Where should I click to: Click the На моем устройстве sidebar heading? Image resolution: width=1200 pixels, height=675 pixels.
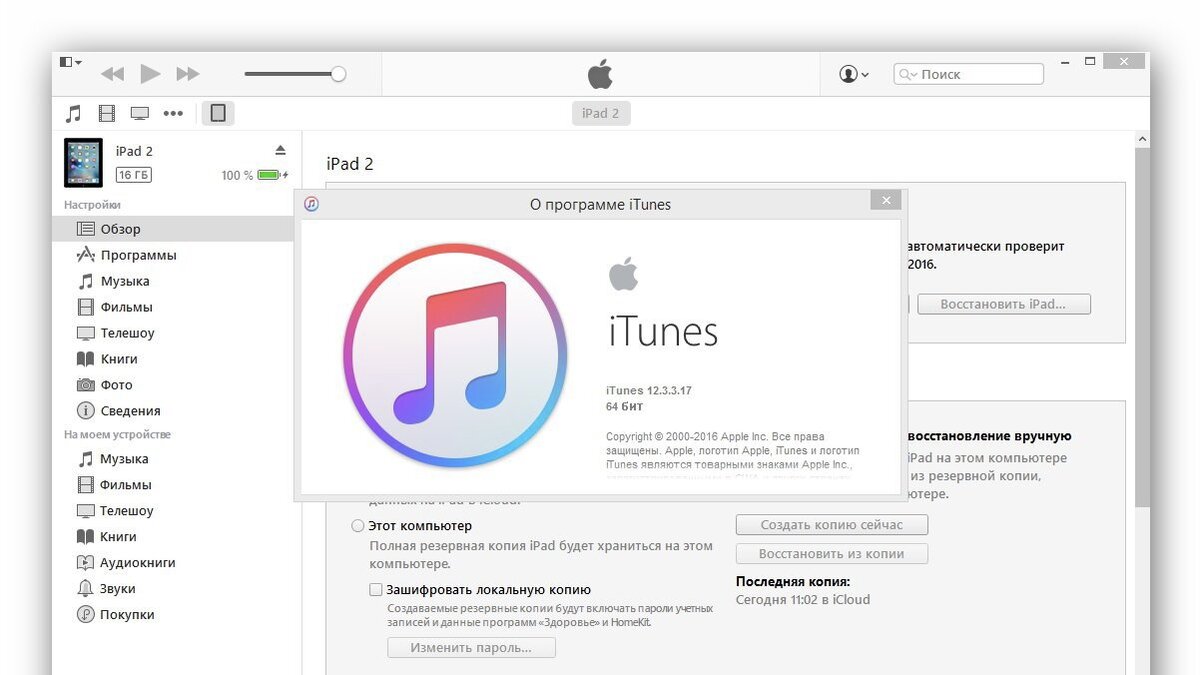click(x=117, y=435)
